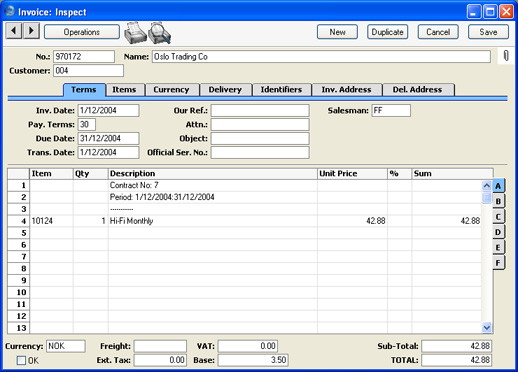This screenshot has height=372, width=518.
Task: Click the Period 1/12/2004:31/12/2004 description
Action: [162, 197]
